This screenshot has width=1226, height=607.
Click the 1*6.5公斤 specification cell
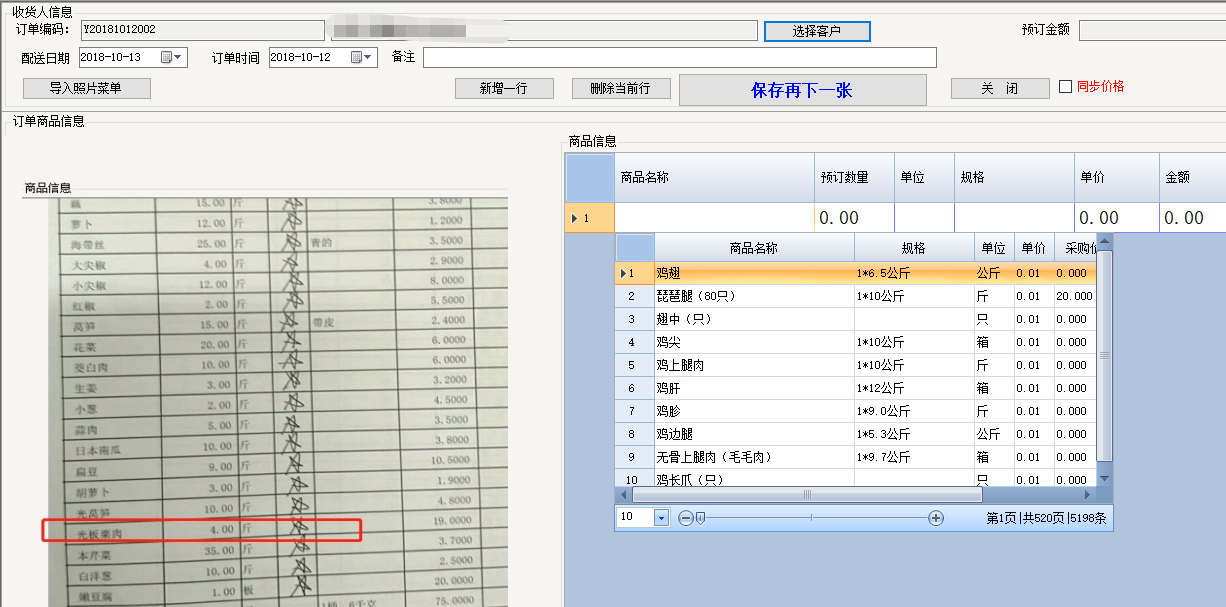(x=914, y=273)
